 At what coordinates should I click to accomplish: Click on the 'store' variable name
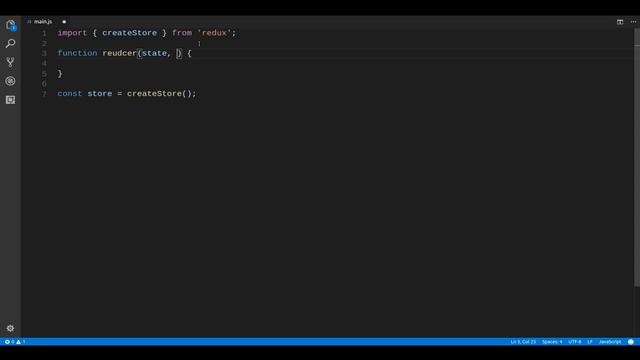100,93
